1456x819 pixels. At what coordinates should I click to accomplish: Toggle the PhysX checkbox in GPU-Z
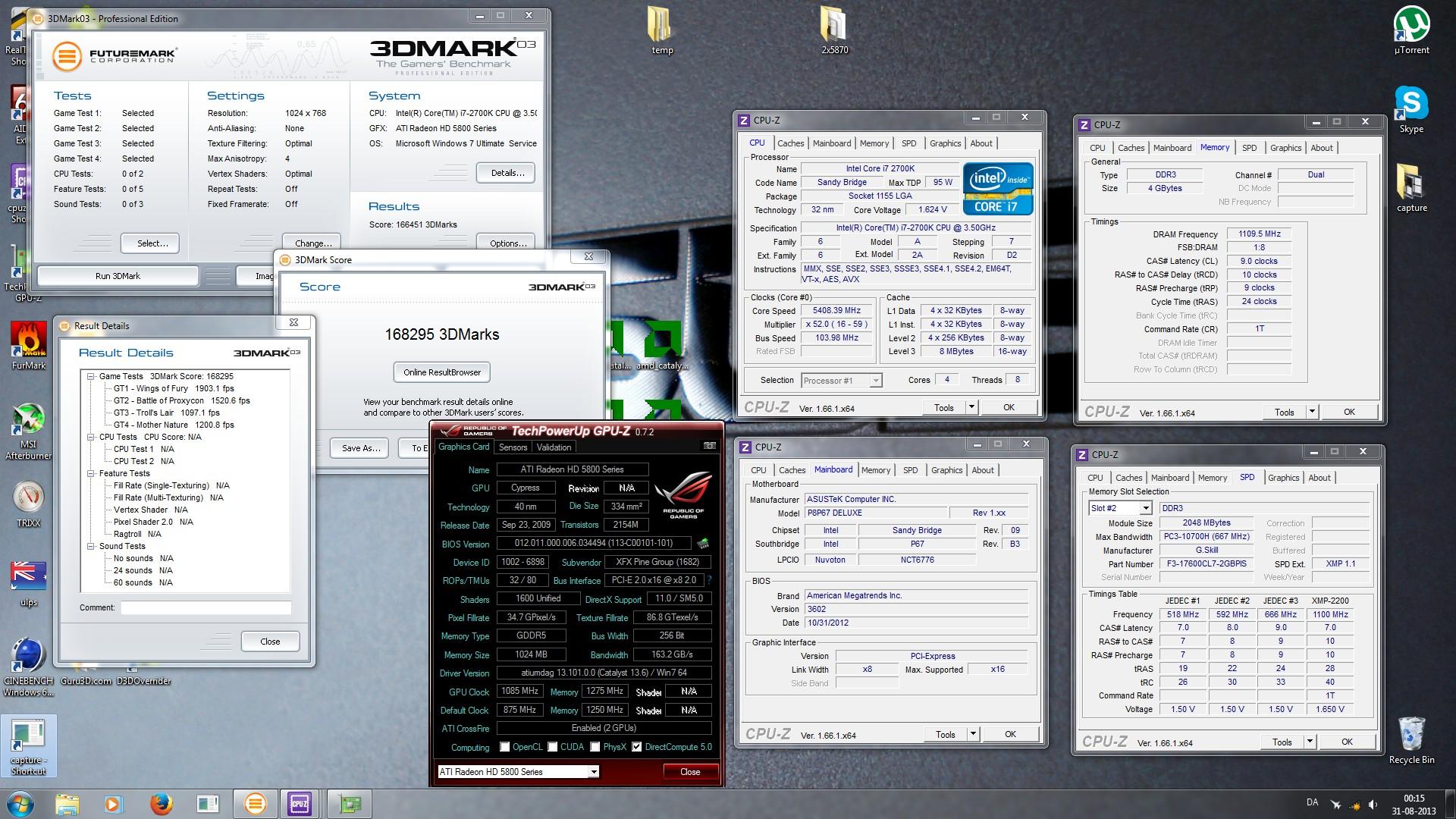(595, 747)
